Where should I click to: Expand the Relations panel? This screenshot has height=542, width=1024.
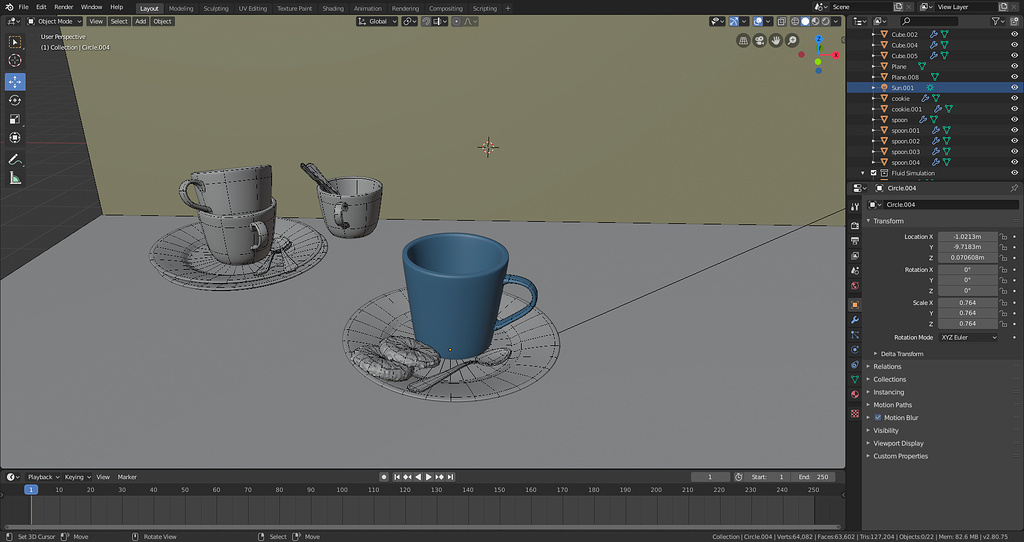click(x=886, y=367)
